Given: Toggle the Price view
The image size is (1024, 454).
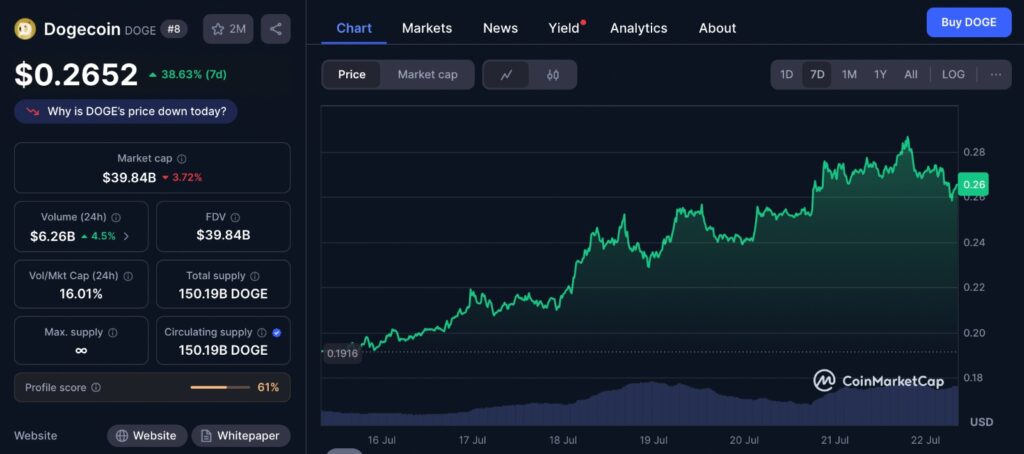Looking at the screenshot, I should 352,74.
